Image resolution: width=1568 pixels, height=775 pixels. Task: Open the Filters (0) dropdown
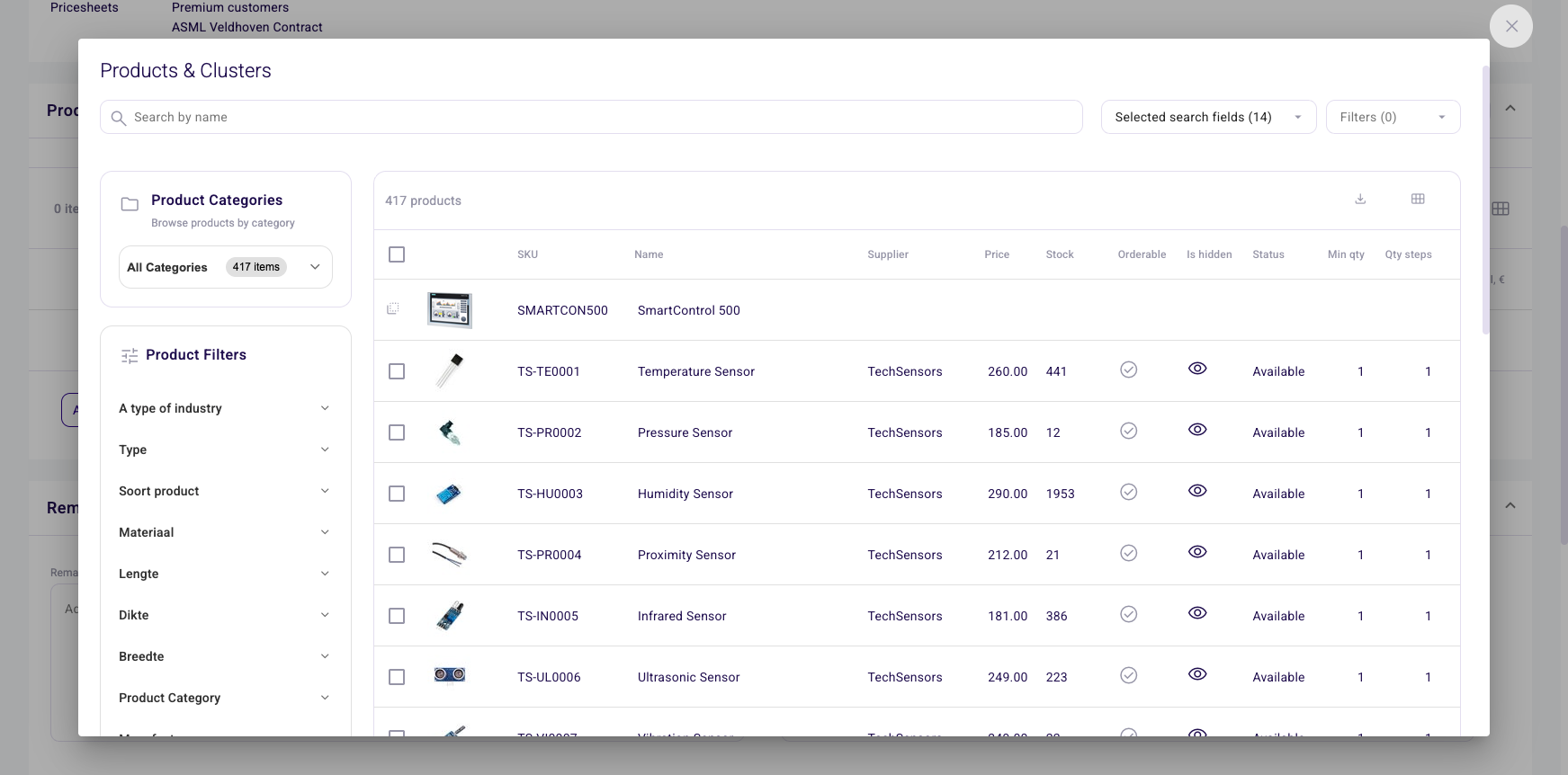pos(1393,117)
